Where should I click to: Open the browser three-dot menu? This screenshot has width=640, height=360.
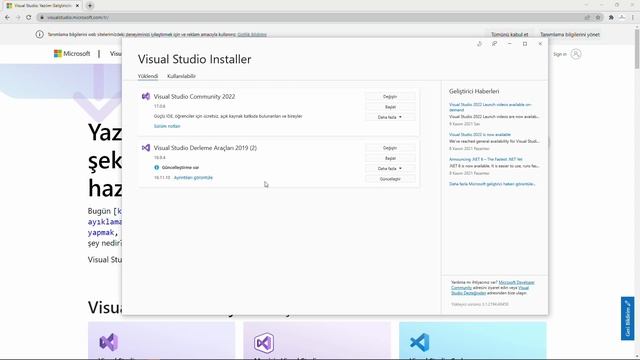tap(633, 18)
